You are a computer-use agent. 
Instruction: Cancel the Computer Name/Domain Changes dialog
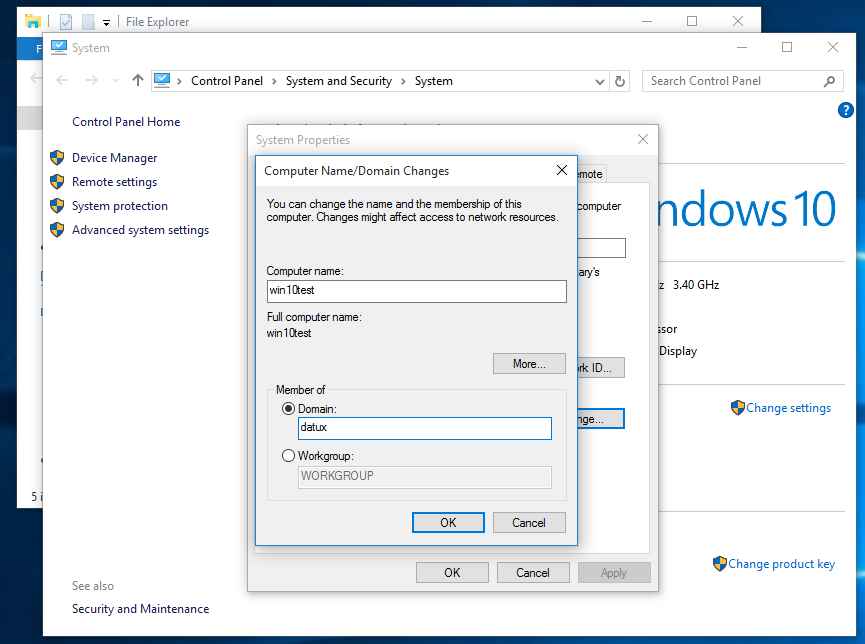tap(529, 523)
